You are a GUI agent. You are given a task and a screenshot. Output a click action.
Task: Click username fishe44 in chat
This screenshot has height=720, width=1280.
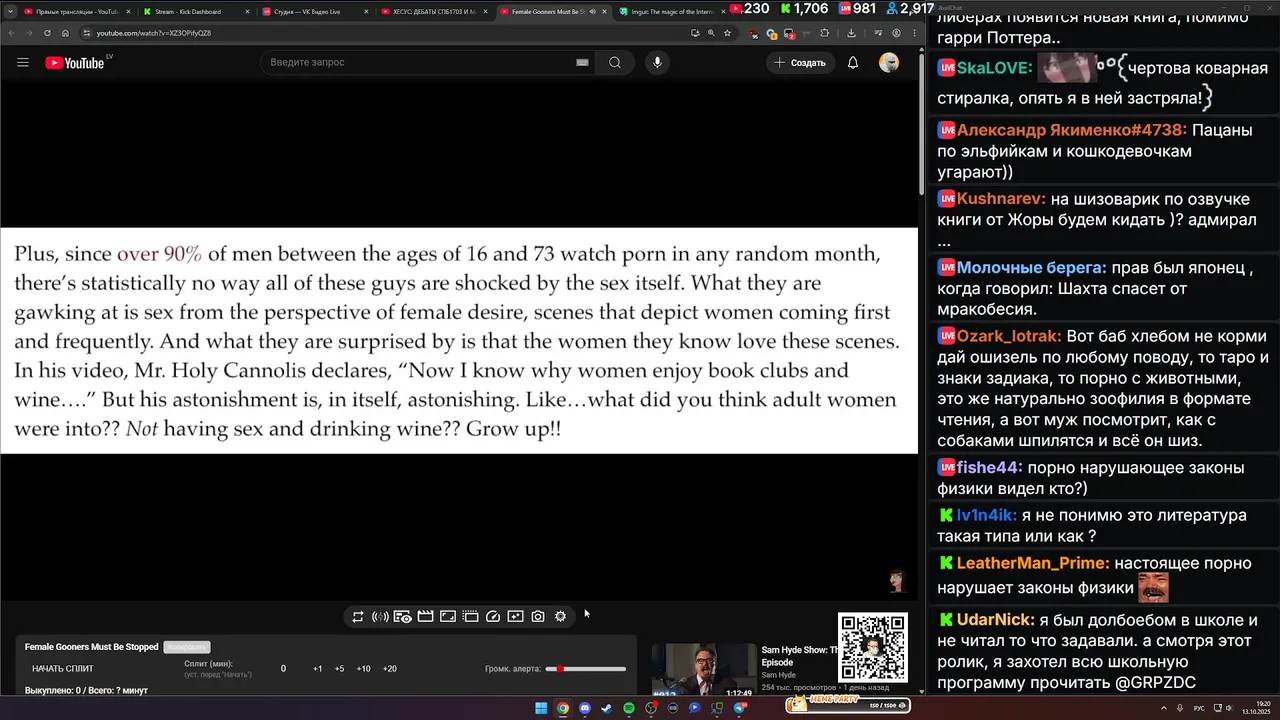[x=989, y=467]
